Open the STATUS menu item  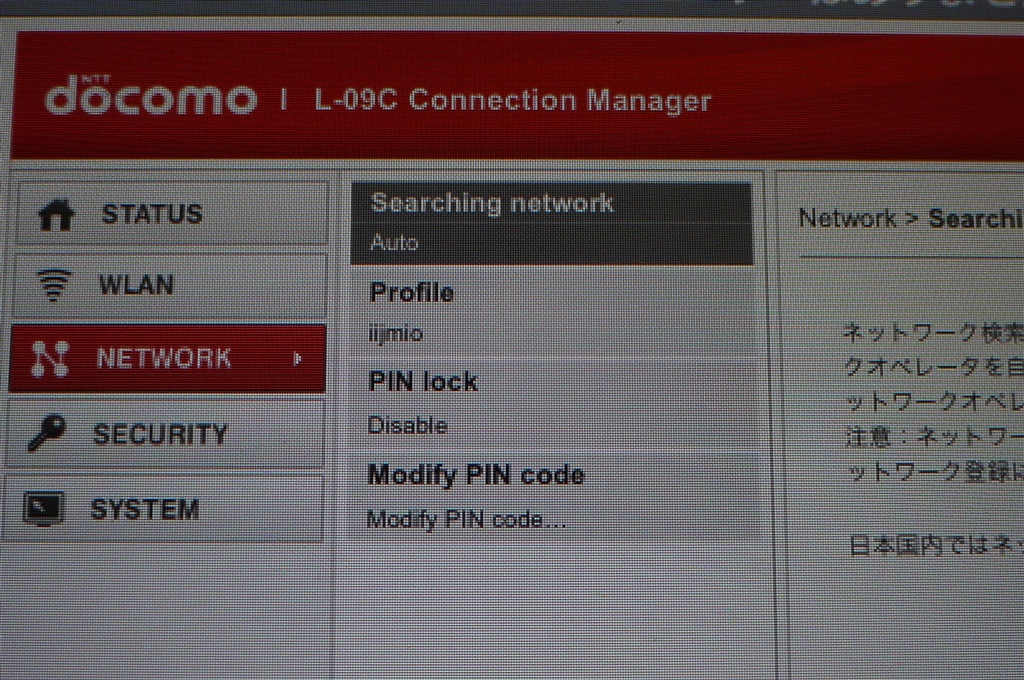[172, 214]
